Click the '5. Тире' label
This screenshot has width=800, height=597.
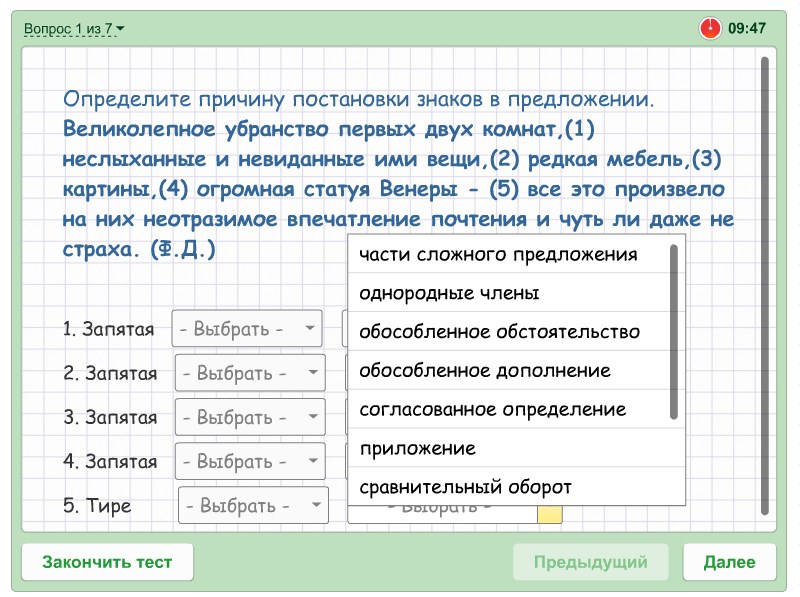tap(97, 506)
